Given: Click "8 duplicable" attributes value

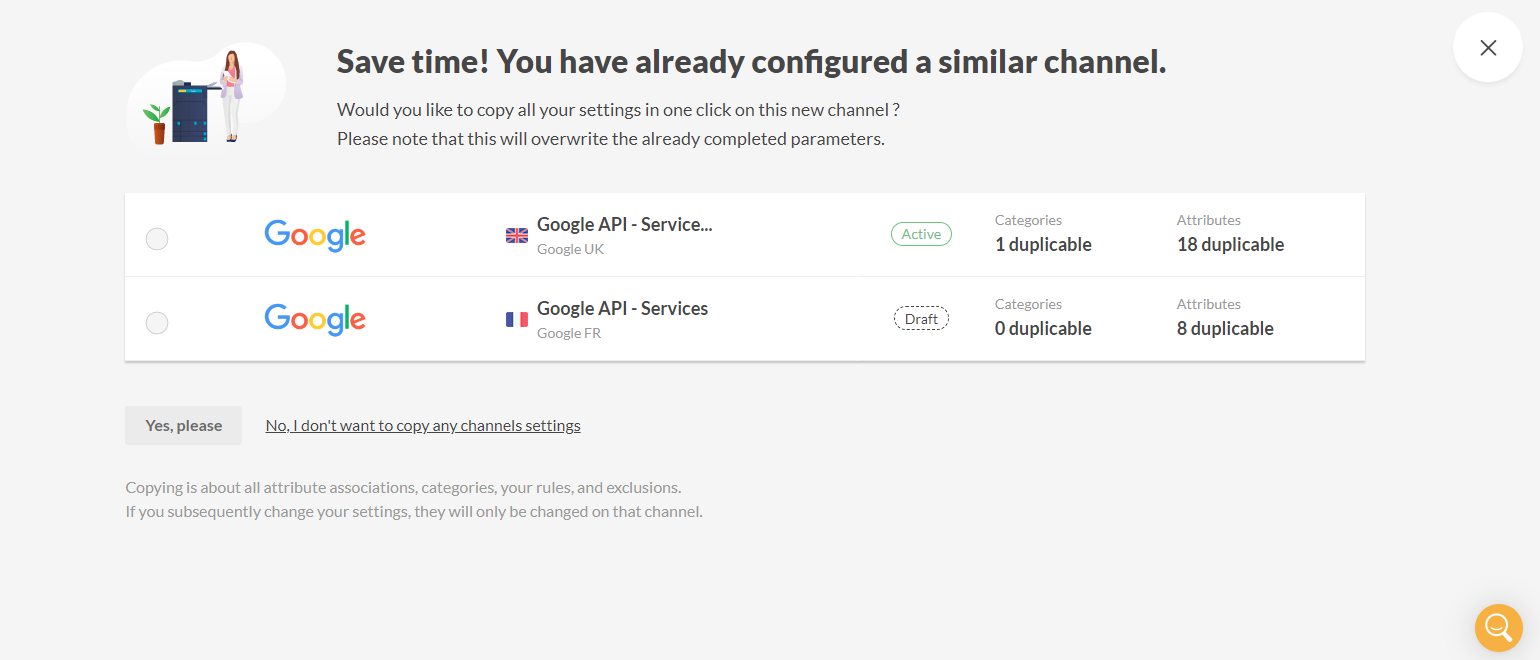Looking at the screenshot, I should [x=1225, y=329].
